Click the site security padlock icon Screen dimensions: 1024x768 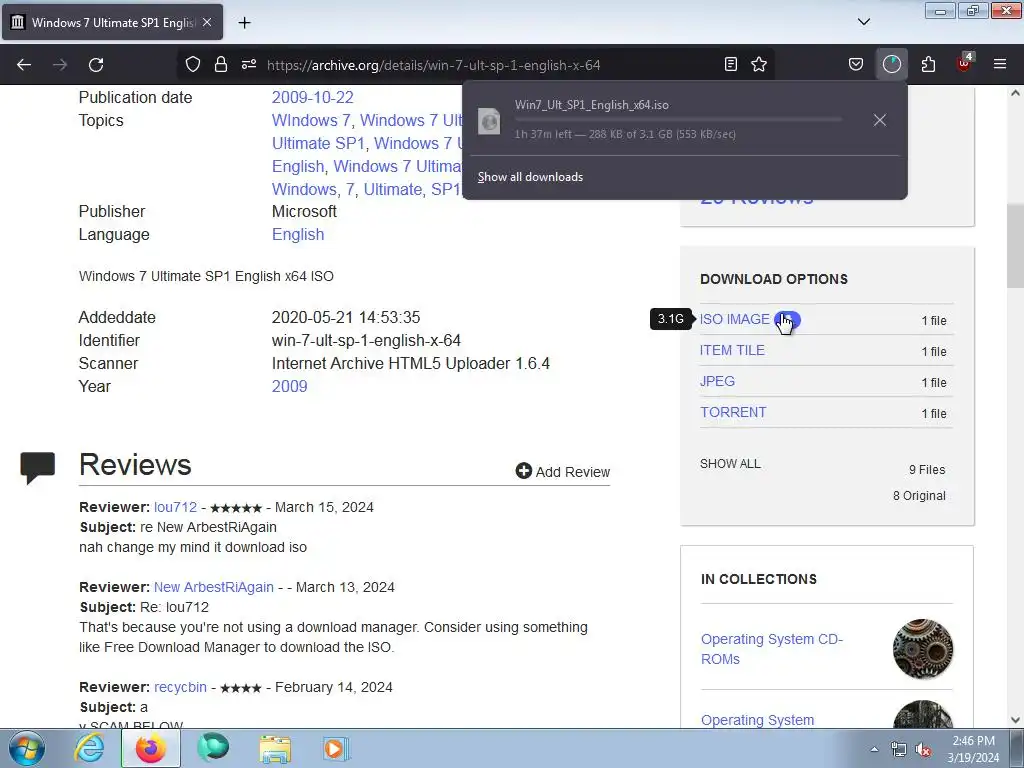tap(221, 64)
